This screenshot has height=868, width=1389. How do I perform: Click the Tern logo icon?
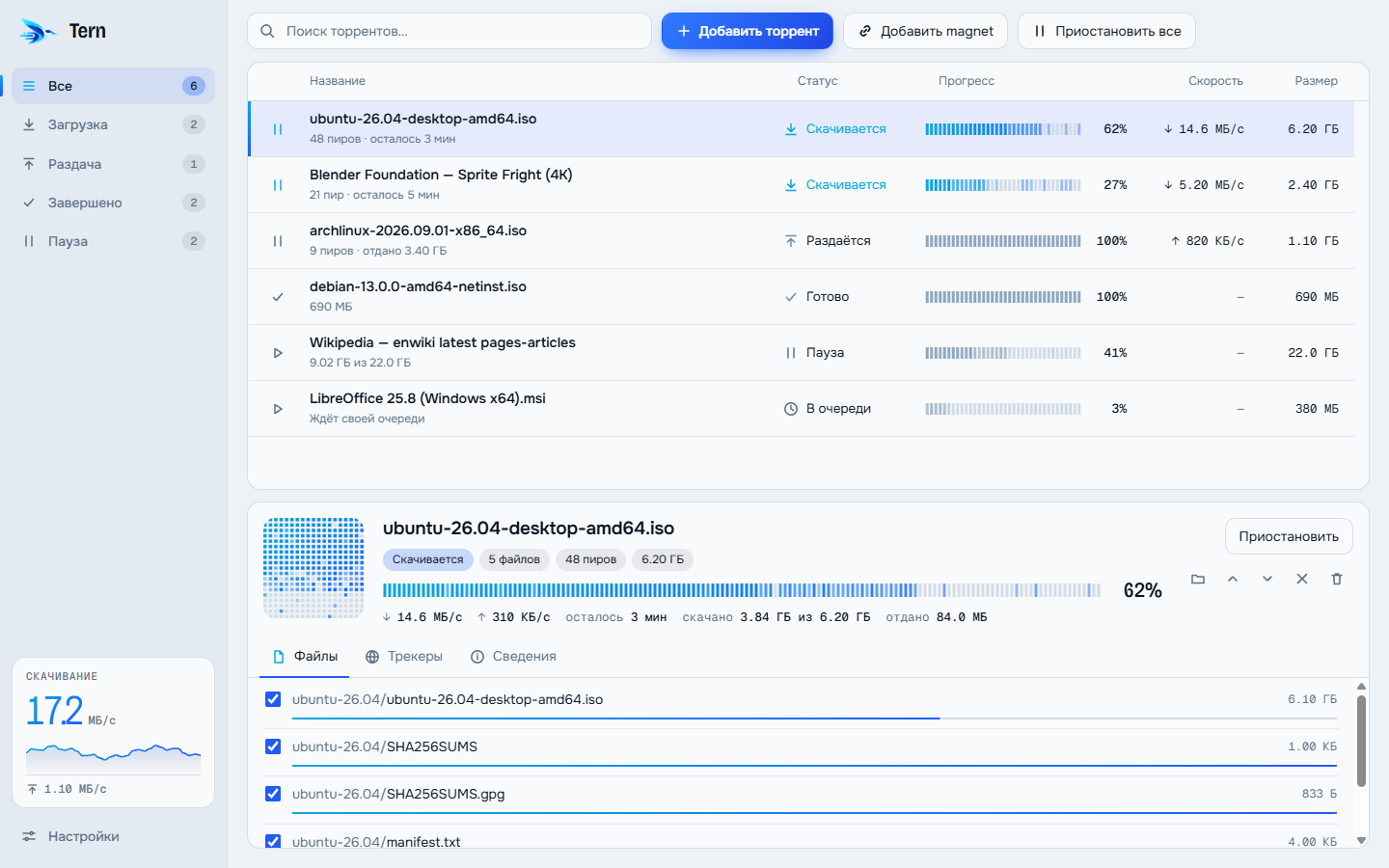coord(38,32)
